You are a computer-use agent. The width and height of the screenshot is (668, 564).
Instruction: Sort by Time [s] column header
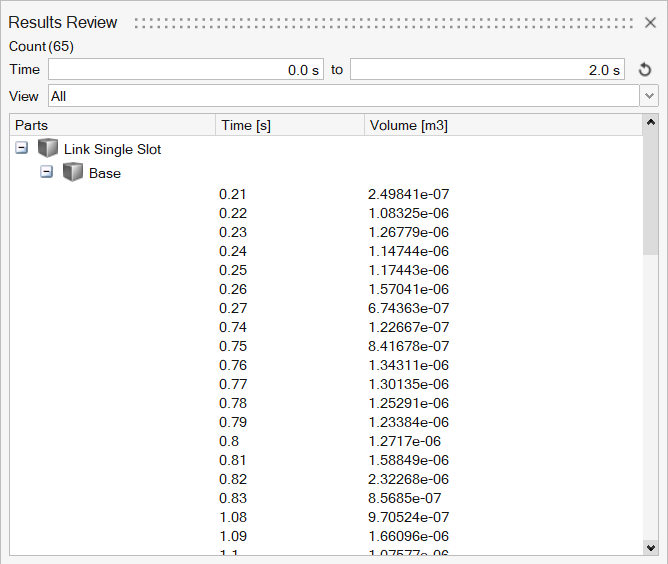(289, 125)
